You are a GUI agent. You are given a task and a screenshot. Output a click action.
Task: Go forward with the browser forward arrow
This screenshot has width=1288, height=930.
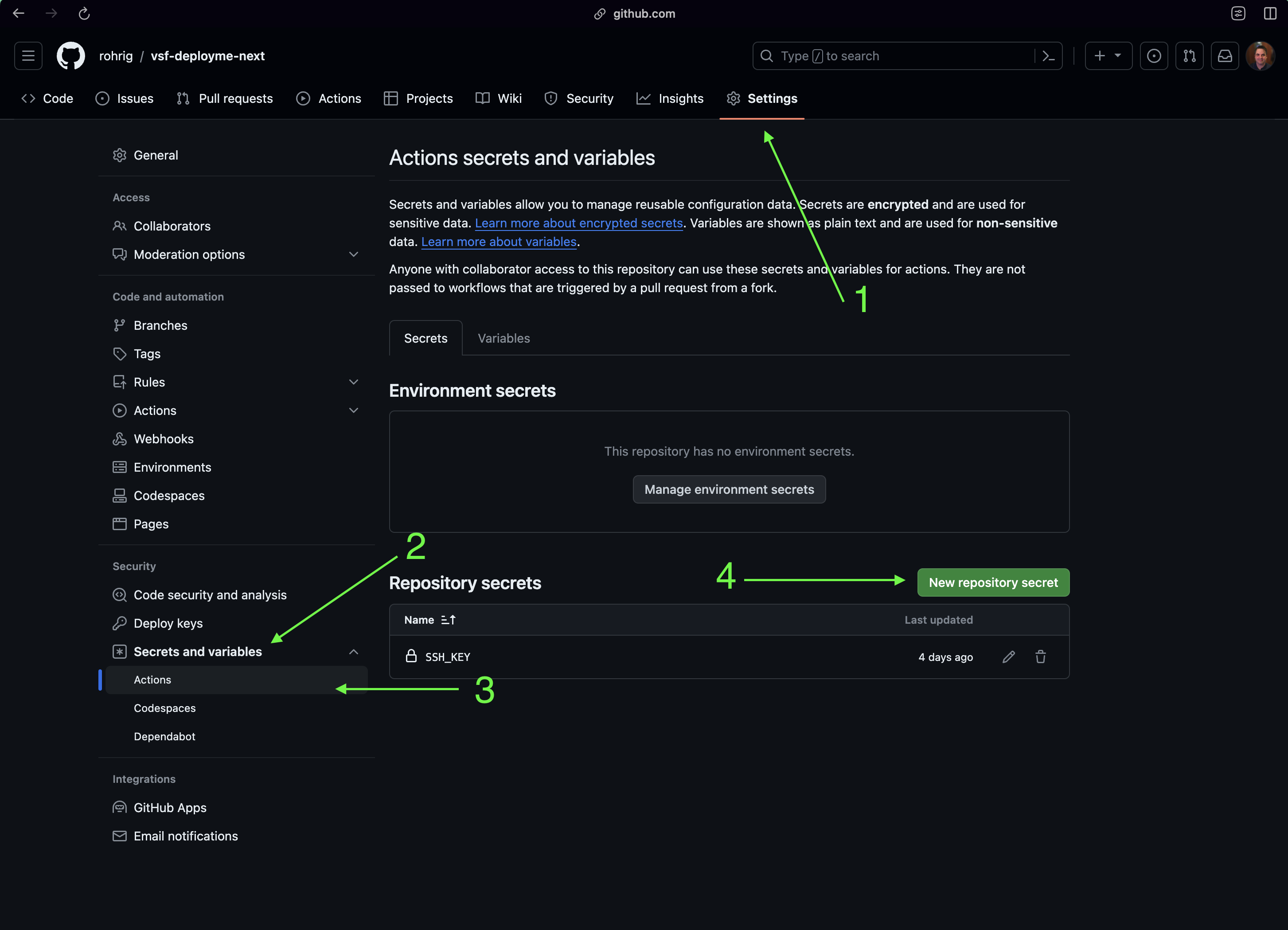[52, 14]
